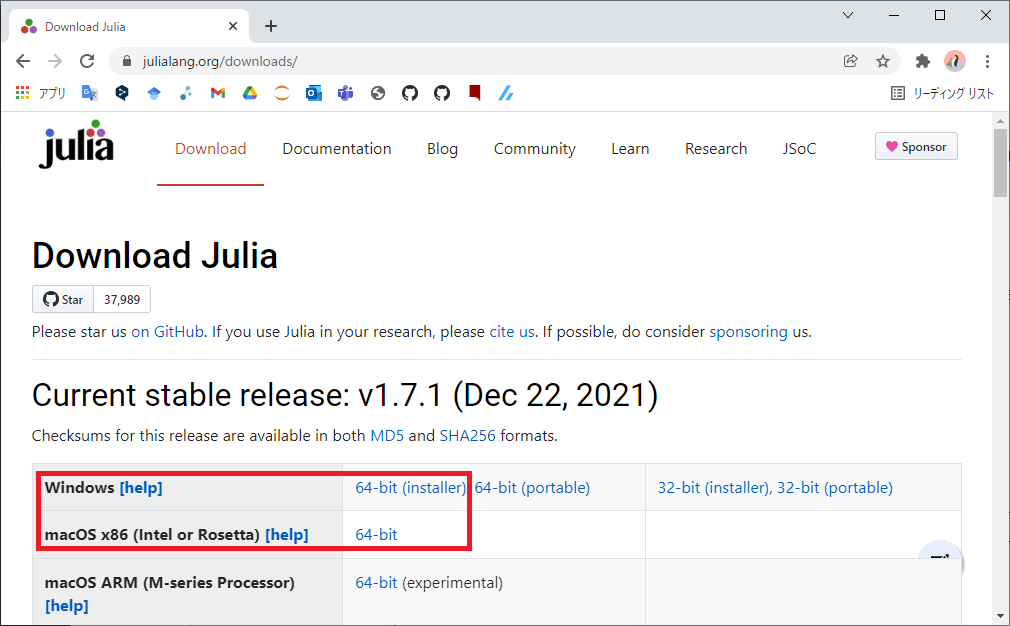
Task: Follow the "on GitHub" link
Action: point(167,332)
